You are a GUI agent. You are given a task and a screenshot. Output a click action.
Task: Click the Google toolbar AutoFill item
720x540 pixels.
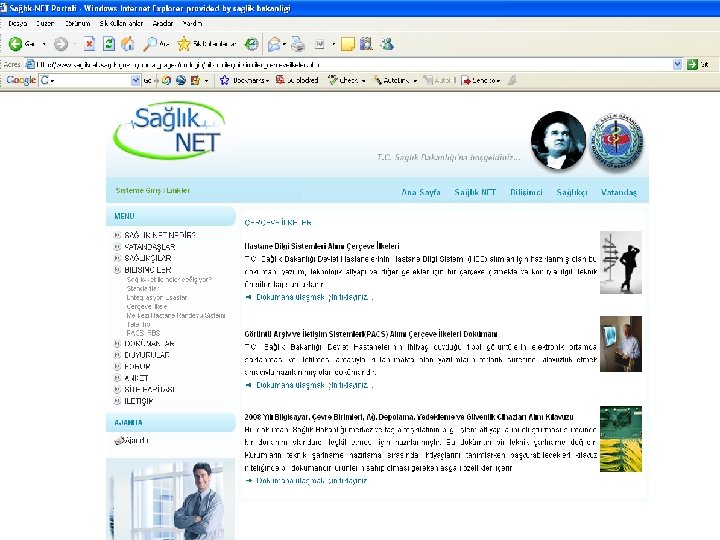click(x=440, y=80)
